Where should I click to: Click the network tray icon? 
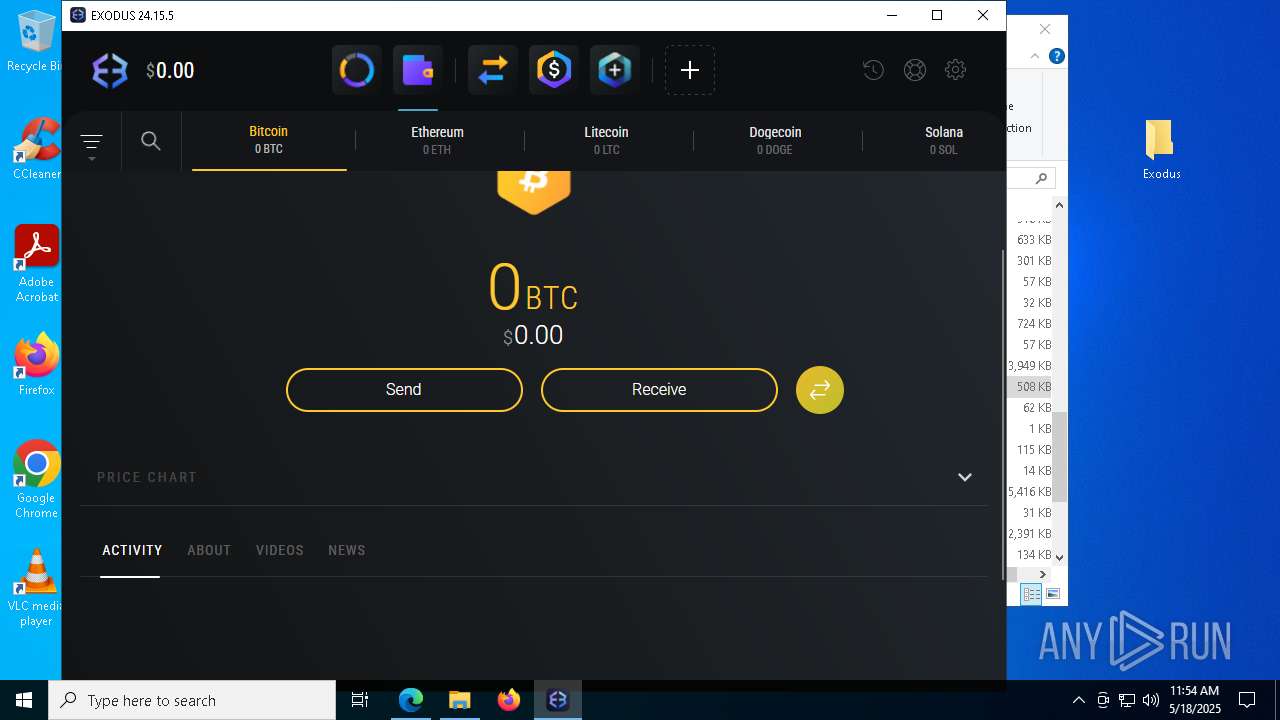[1126, 700]
